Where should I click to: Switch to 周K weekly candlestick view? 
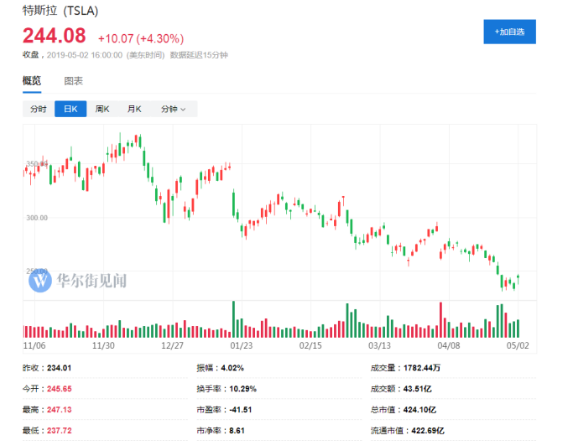coord(102,109)
